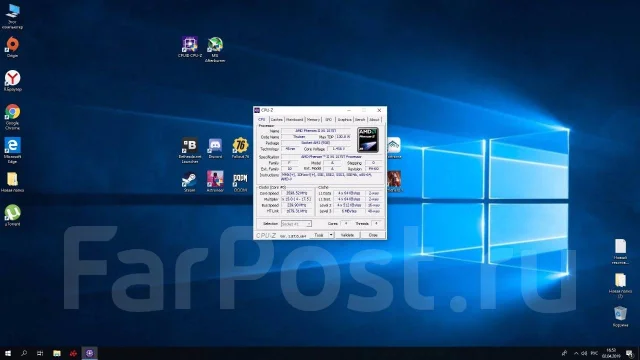Click the processor Name value field

click(x=315, y=131)
